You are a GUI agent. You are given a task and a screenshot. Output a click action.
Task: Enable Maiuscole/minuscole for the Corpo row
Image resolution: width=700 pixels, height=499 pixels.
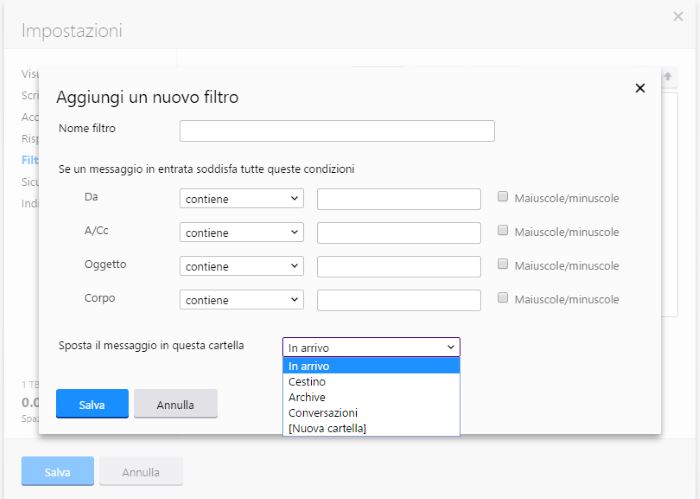(503, 298)
